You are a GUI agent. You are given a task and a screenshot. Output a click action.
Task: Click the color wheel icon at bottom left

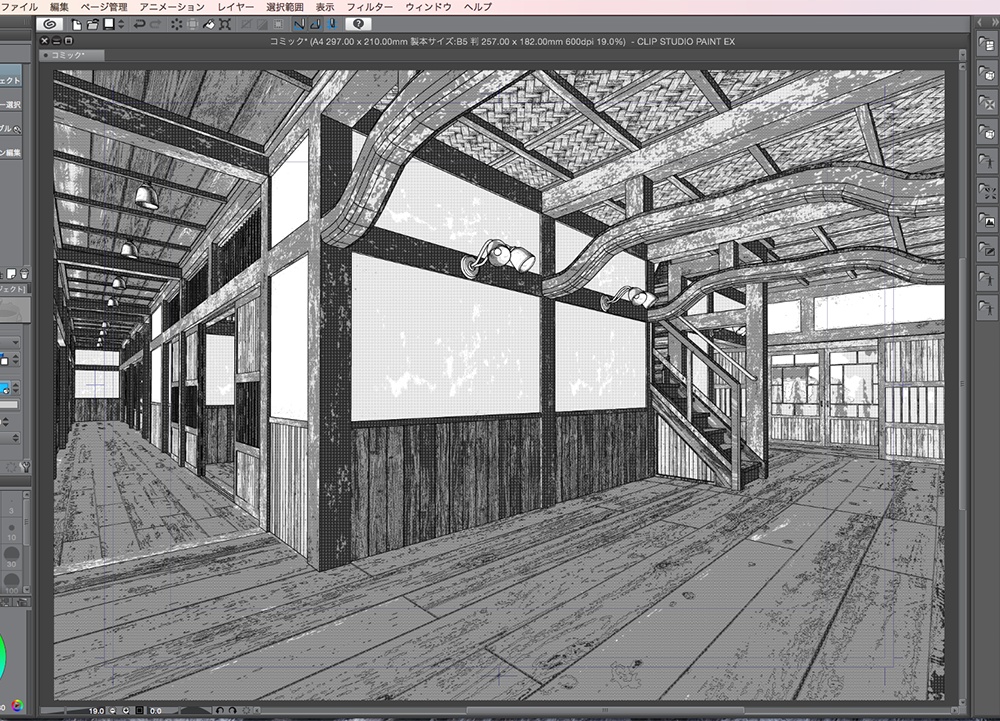point(15,706)
